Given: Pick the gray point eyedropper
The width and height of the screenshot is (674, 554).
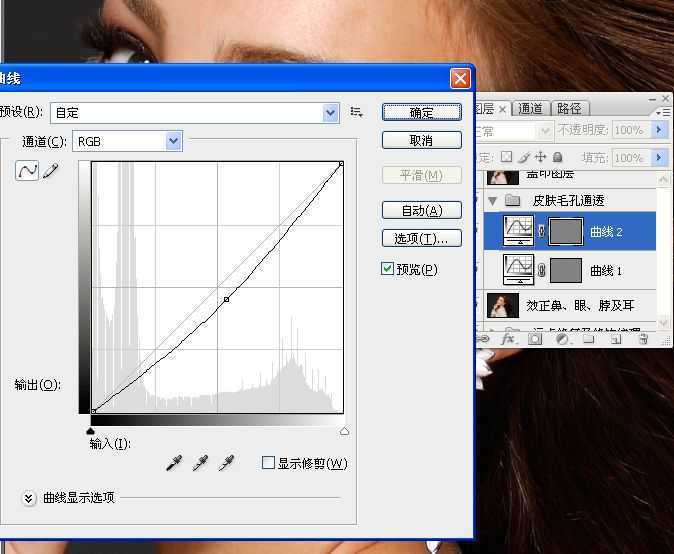Looking at the screenshot, I should click(x=200, y=463).
